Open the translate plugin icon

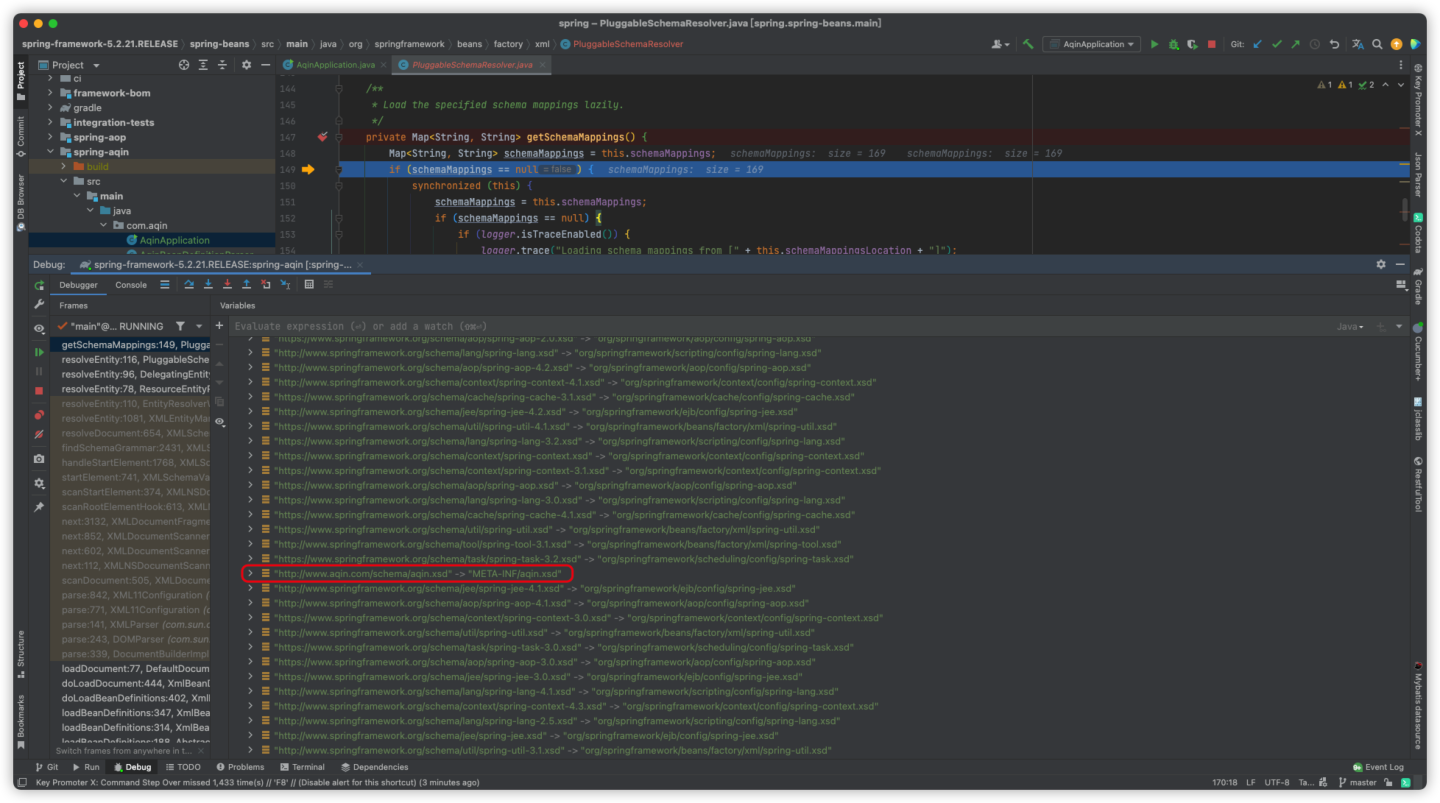click(x=1358, y=44)
